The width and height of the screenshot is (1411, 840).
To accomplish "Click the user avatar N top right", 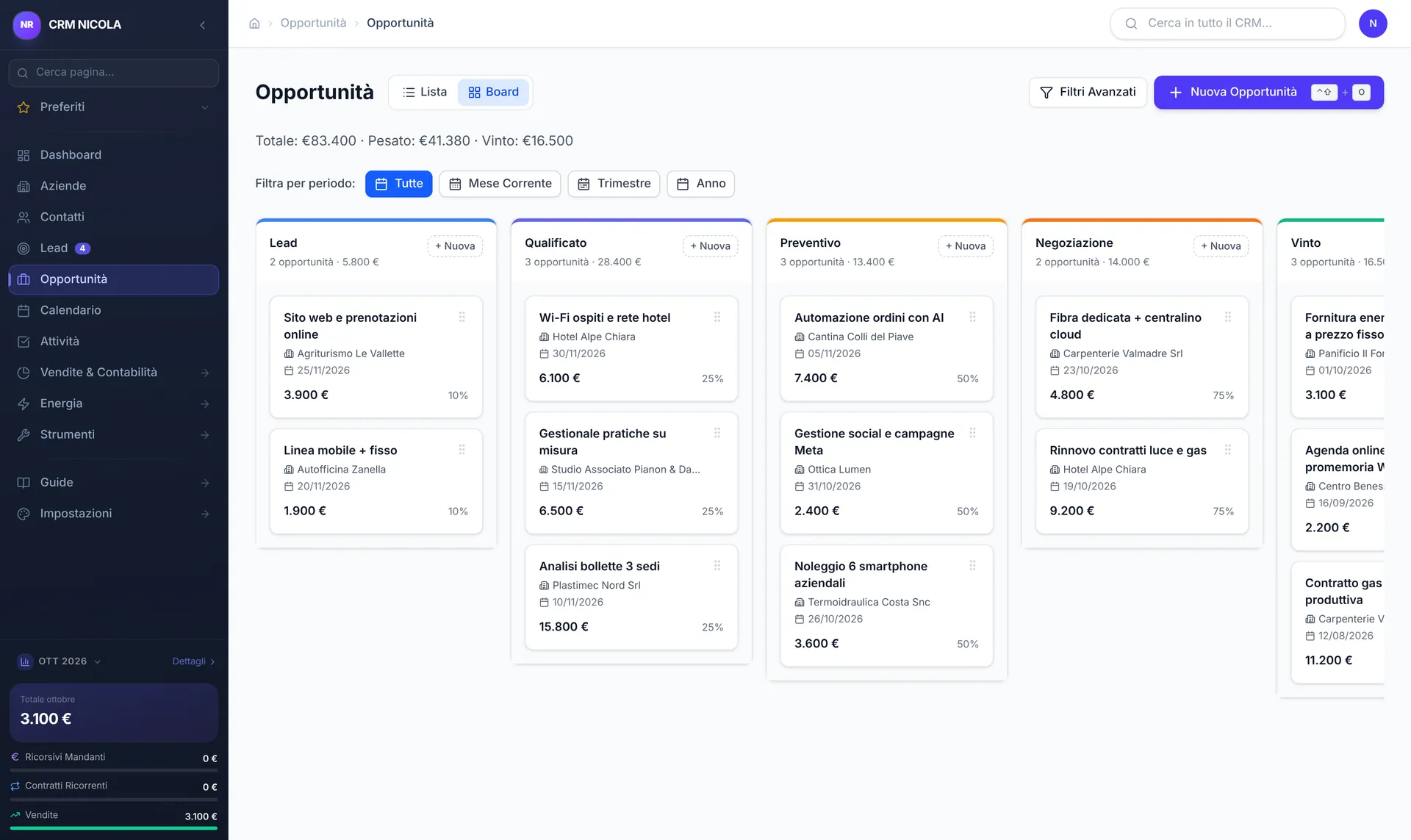I will point(1373,24).
